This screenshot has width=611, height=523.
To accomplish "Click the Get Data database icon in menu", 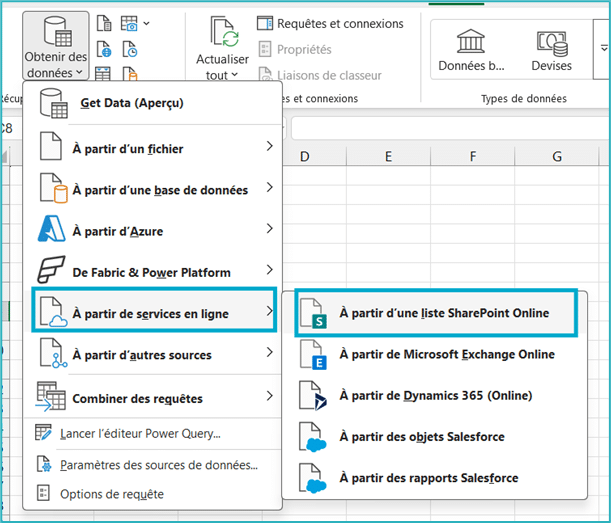I will (x=53, y=103).
